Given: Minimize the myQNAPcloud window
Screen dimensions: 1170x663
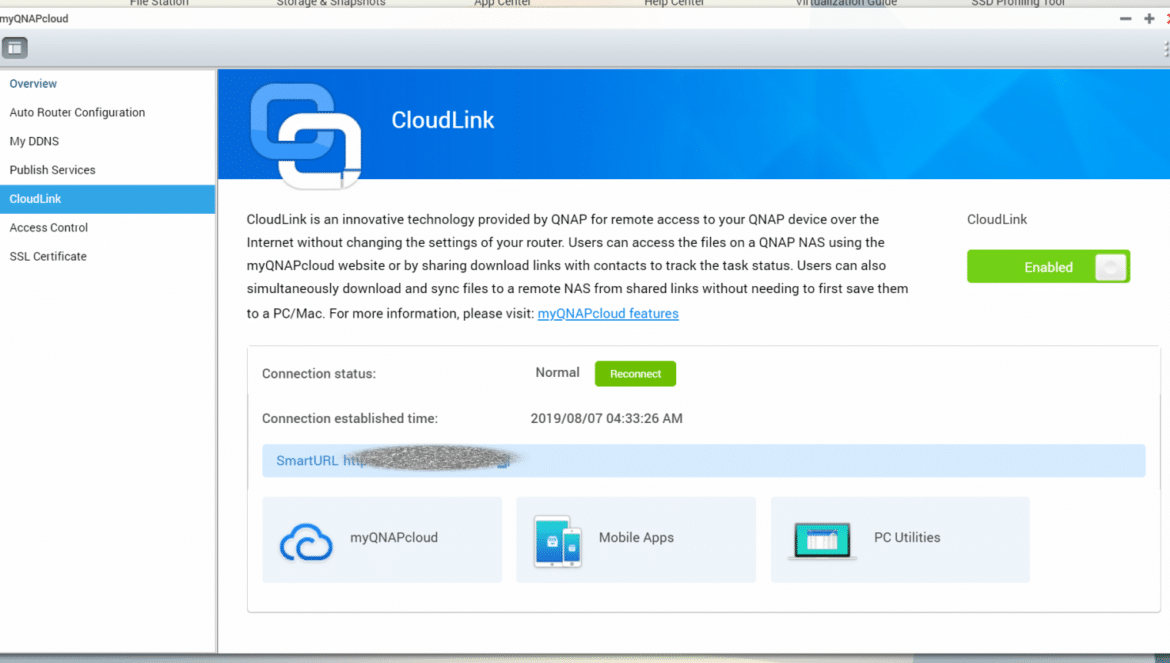Looking at the screenshot, I should point(1125,19).
